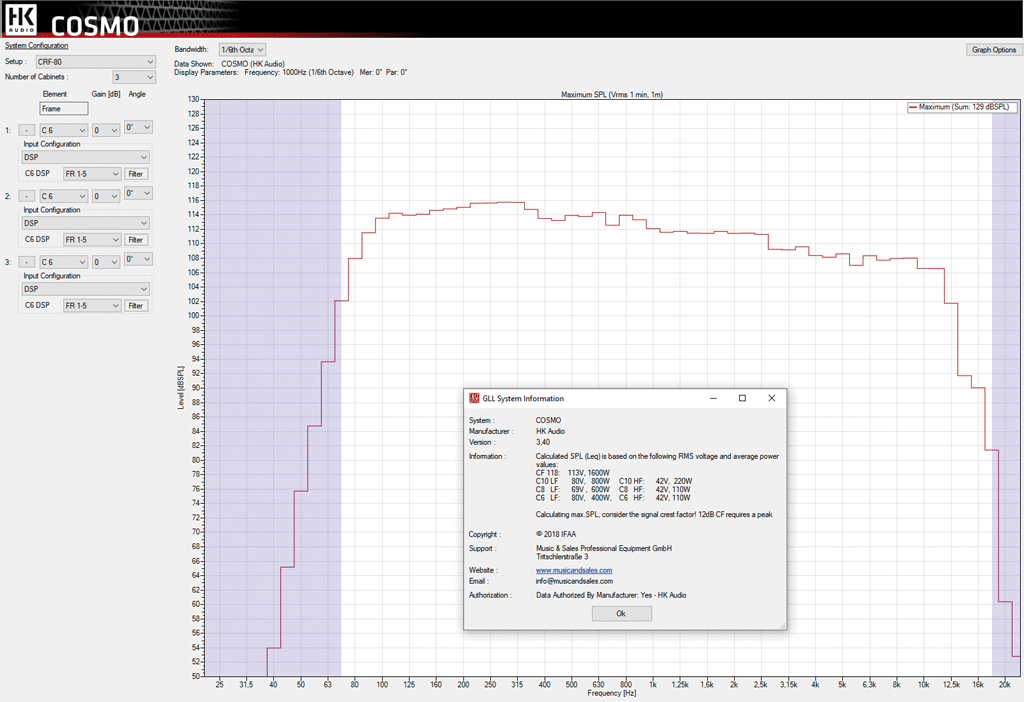Open the Number of Cabinets dropdown
This screenshot has width=1024, height=702.
click(x=134, y=77)
